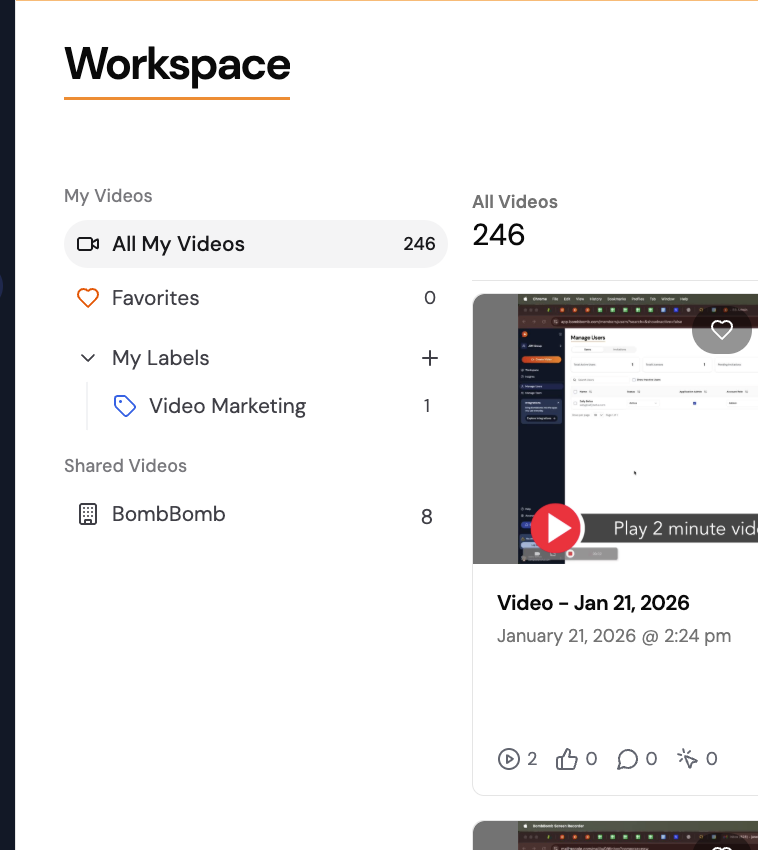The height and width of the screenshot is (850, 758).
Task: Favorite the Jan 21, 2026 video with heart
Action: click(722, 330)
